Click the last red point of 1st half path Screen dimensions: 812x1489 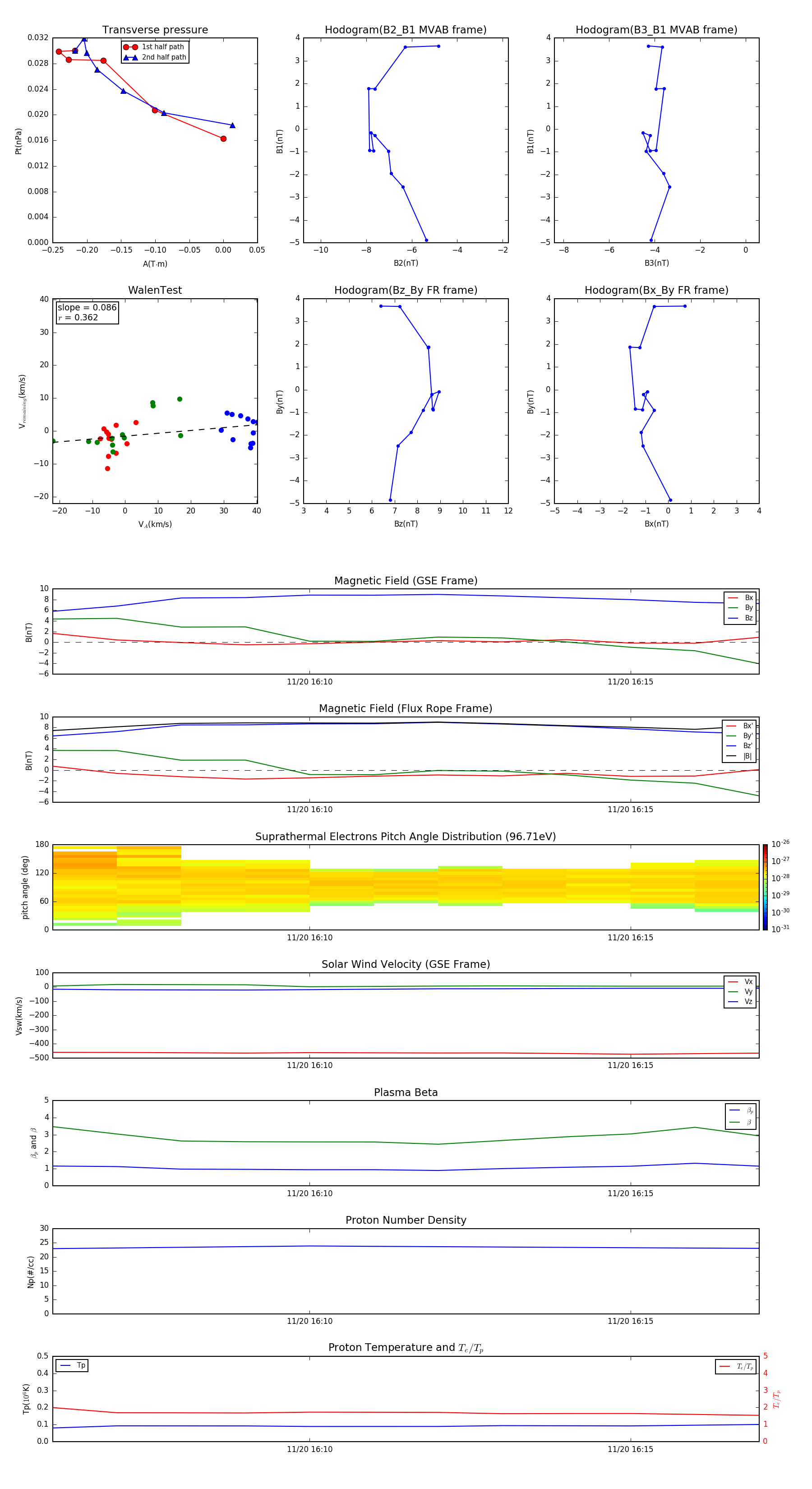[223, 139]
